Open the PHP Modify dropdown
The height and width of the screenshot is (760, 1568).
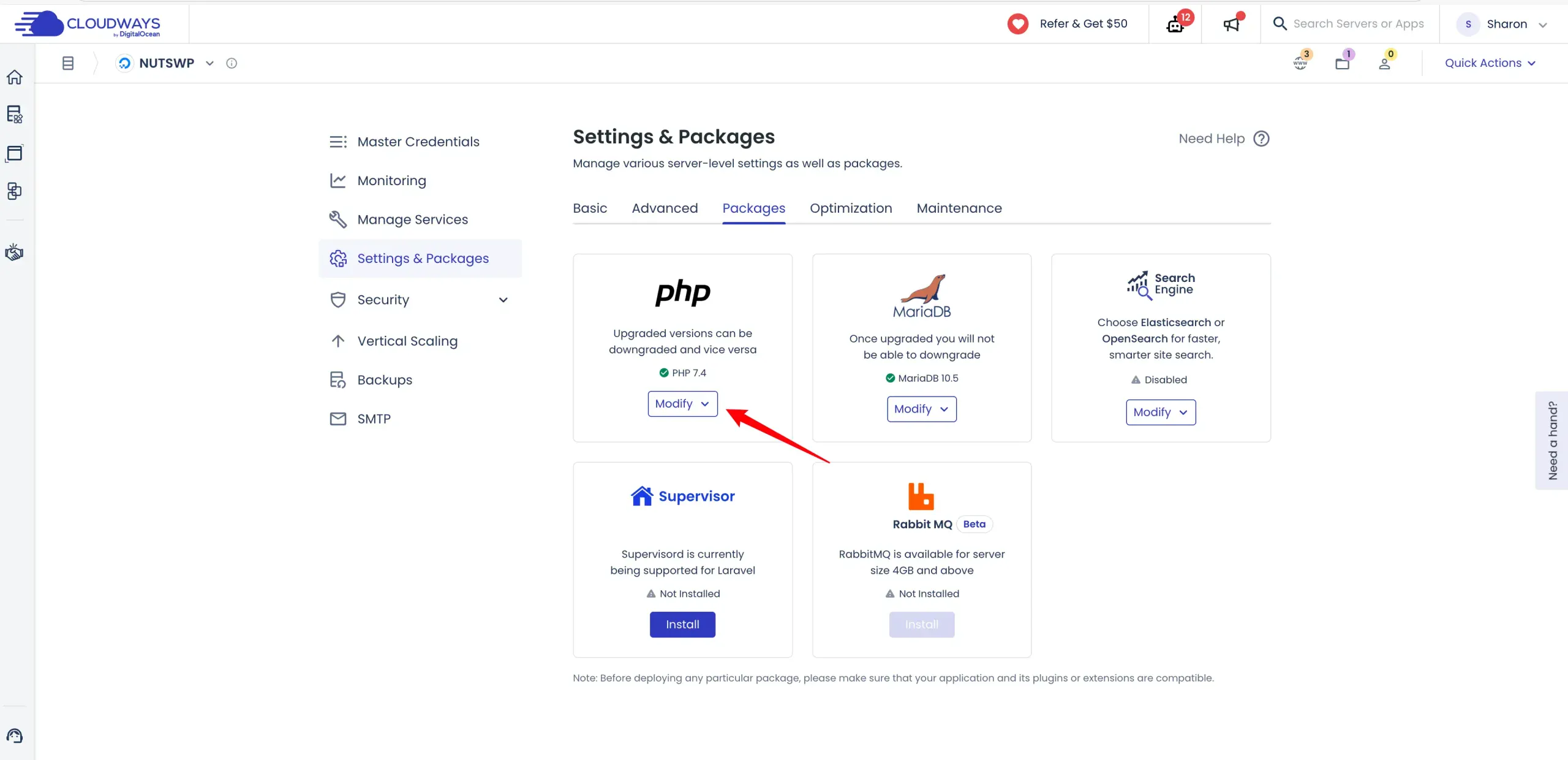682,404
